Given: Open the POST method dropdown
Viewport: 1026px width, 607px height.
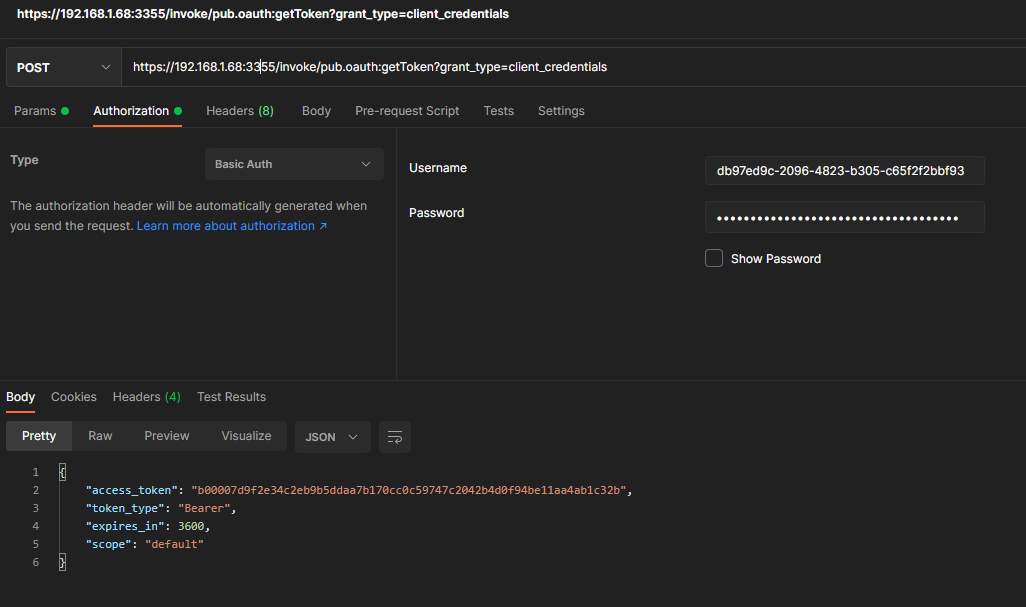Looking at the screenshot, I should [63, 67].
